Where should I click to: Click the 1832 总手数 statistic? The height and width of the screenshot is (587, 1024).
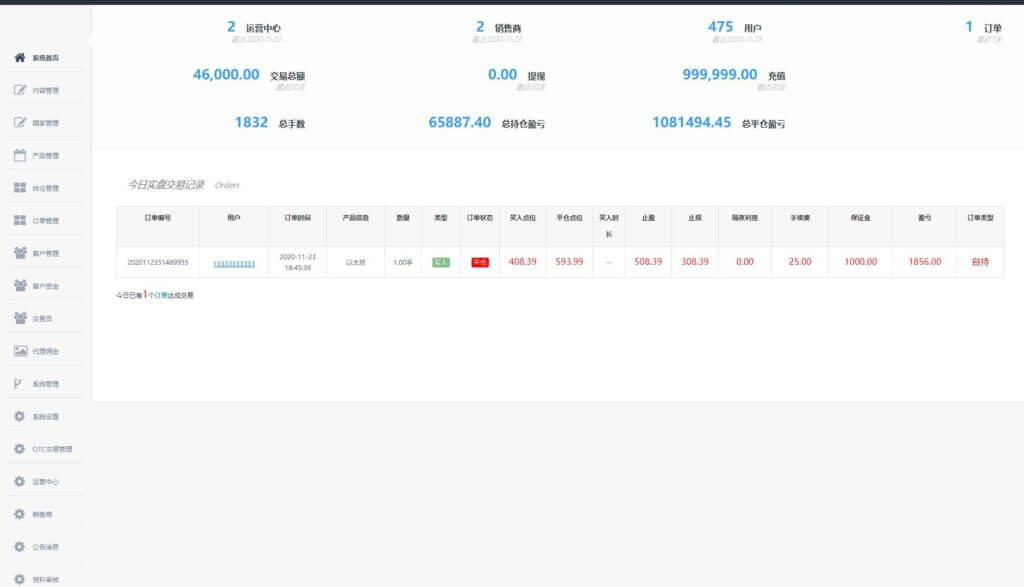[x=270, y=123]
